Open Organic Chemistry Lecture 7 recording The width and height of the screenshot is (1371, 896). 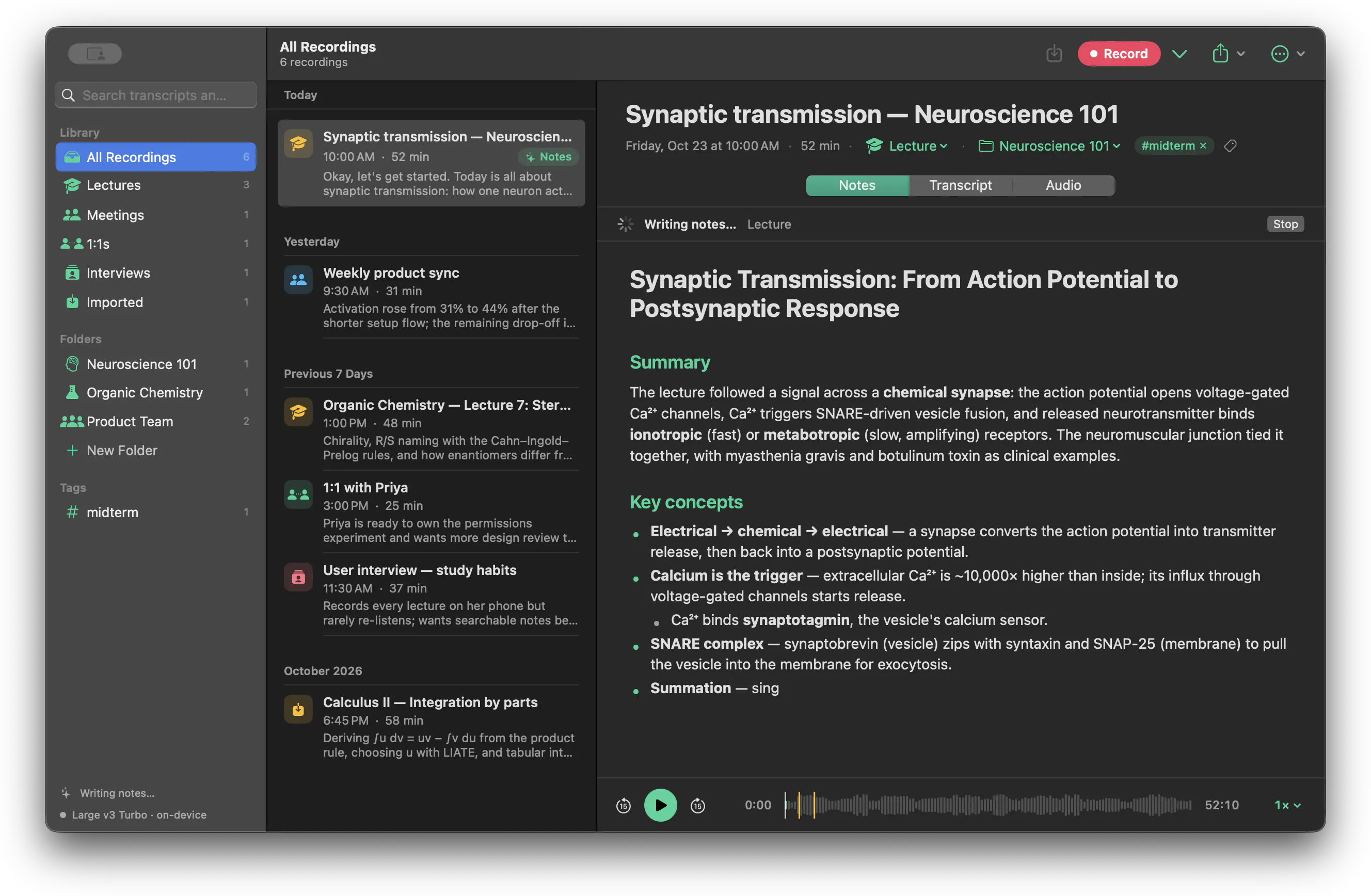click(432, 429)
